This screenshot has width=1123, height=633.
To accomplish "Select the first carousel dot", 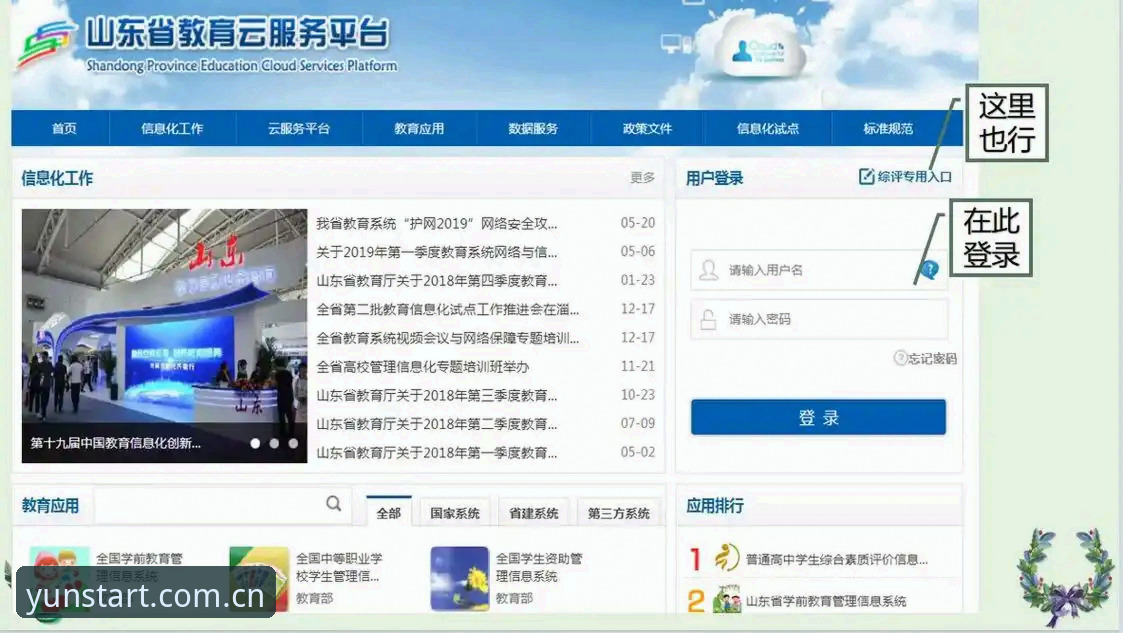I will point(255,443).
